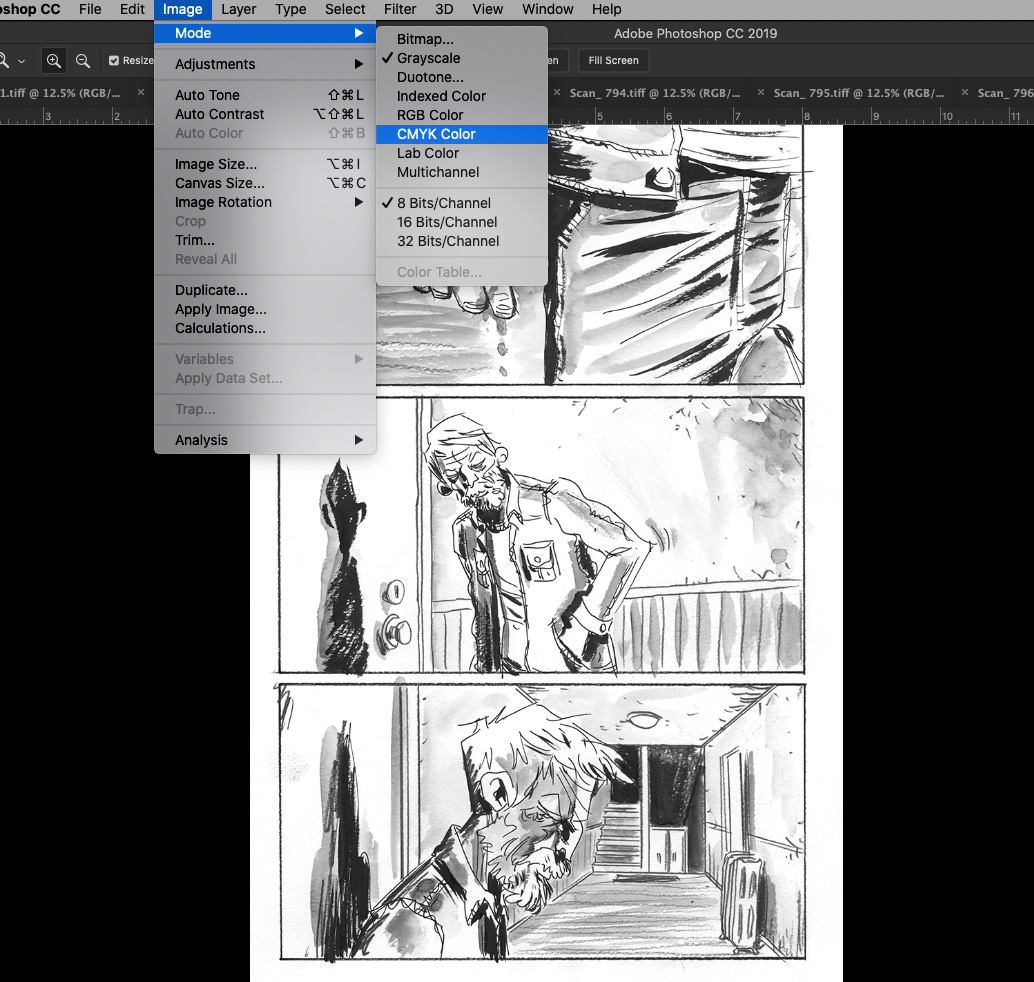This screenshot has width=1034, height=982.
Task: Switch to the 1.tiff document tab
Action: pyautogui.click(x=61, y=93)
